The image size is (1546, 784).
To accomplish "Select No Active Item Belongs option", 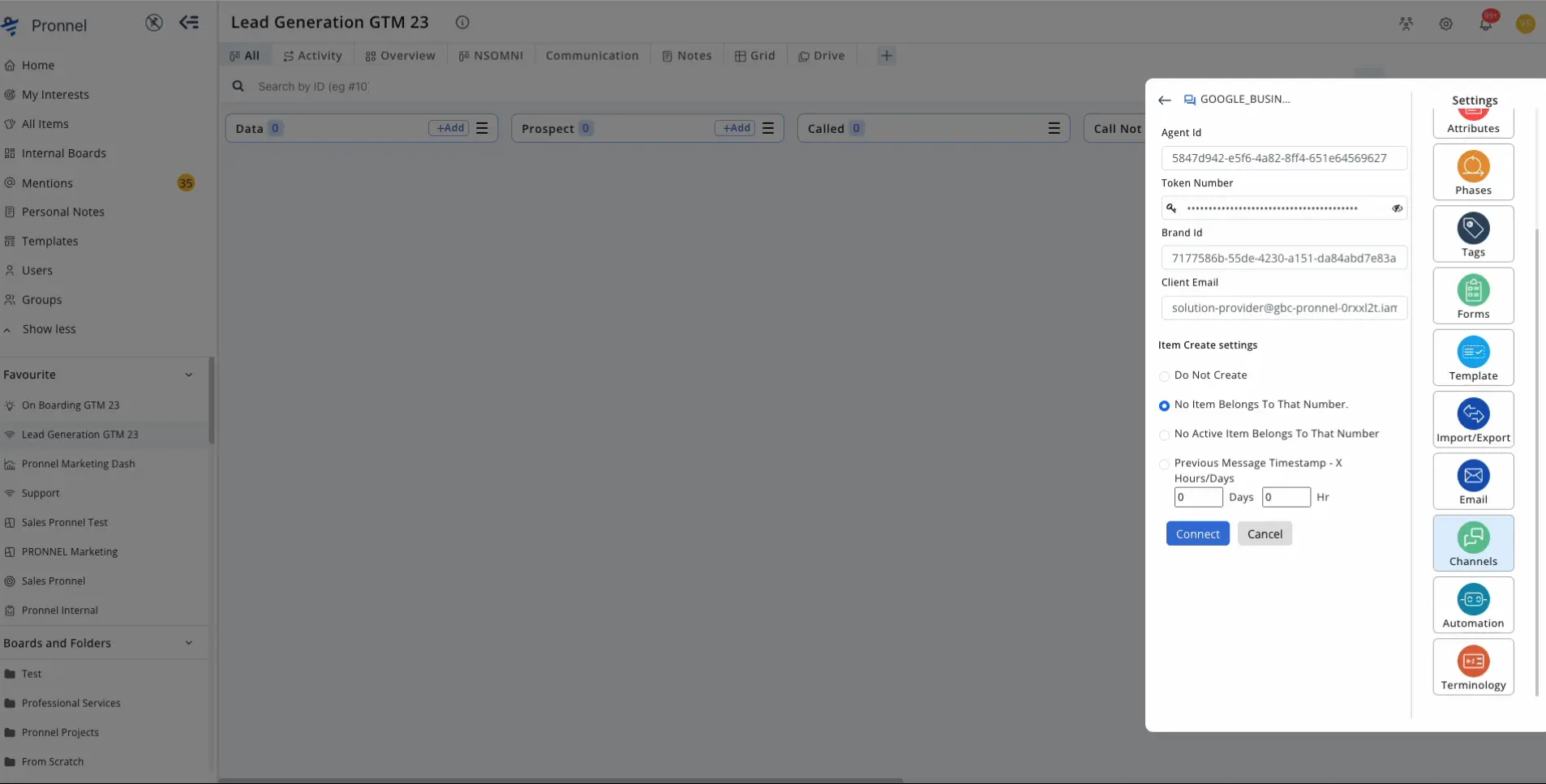I will pyautogui.click(x=1164, y=435).
